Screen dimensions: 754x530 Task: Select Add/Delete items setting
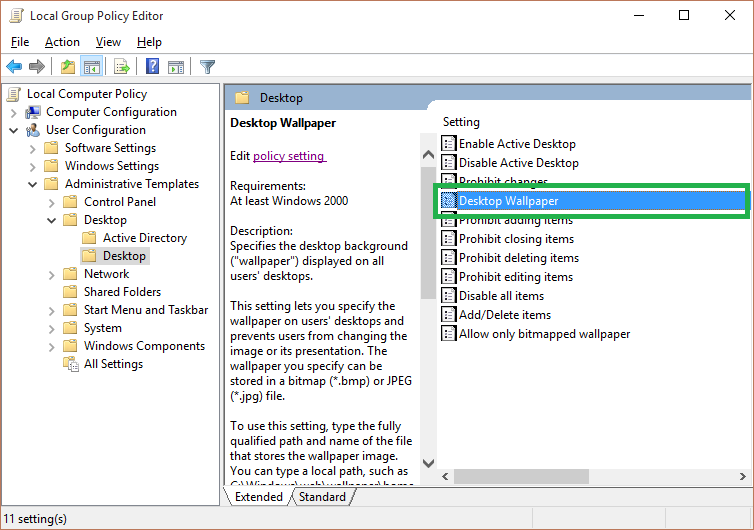[505, 315]
